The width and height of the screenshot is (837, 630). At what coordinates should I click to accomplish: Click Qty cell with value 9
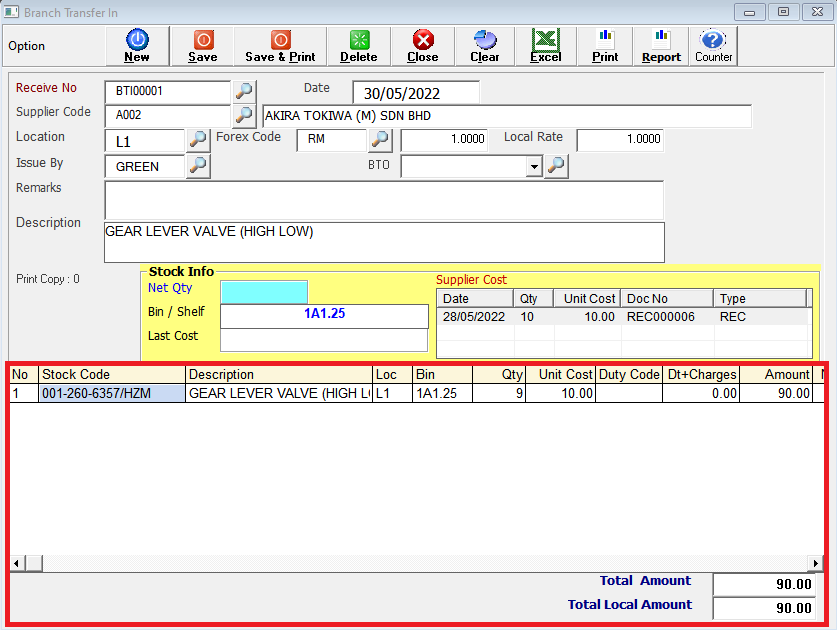499,393
